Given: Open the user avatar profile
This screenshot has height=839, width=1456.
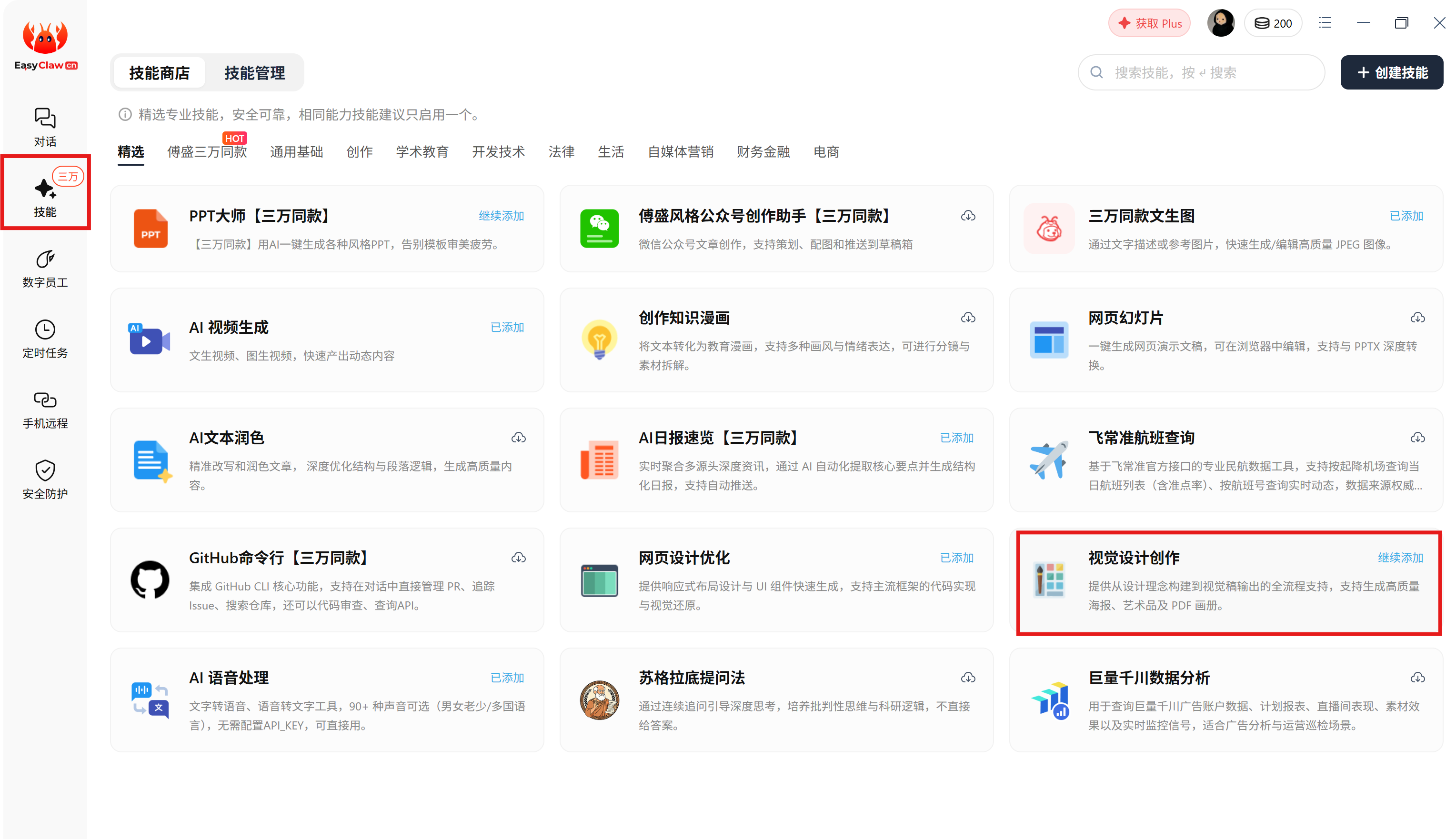Looking at the screenshot, I should (x=1220, y=23).
